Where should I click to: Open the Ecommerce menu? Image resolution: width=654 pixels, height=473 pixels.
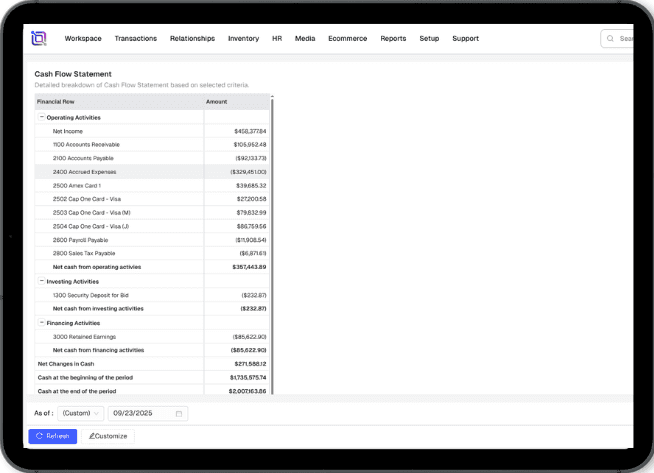pyautogui.click(x=347, y=39)
